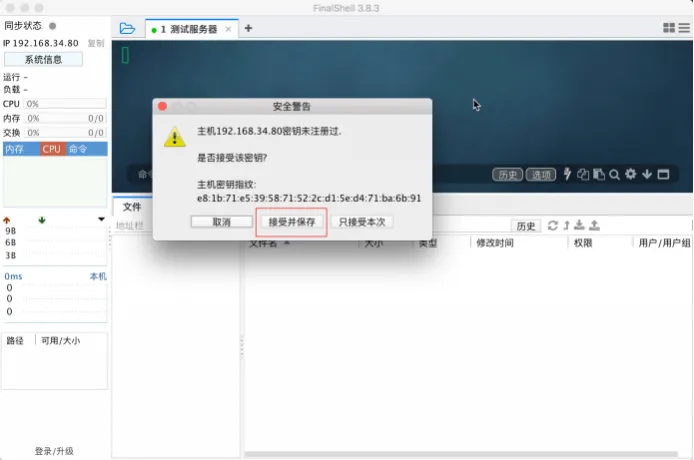Click the 可用/大小 disk column header
This screenshot has width=694, height=460.
(61, 340)
